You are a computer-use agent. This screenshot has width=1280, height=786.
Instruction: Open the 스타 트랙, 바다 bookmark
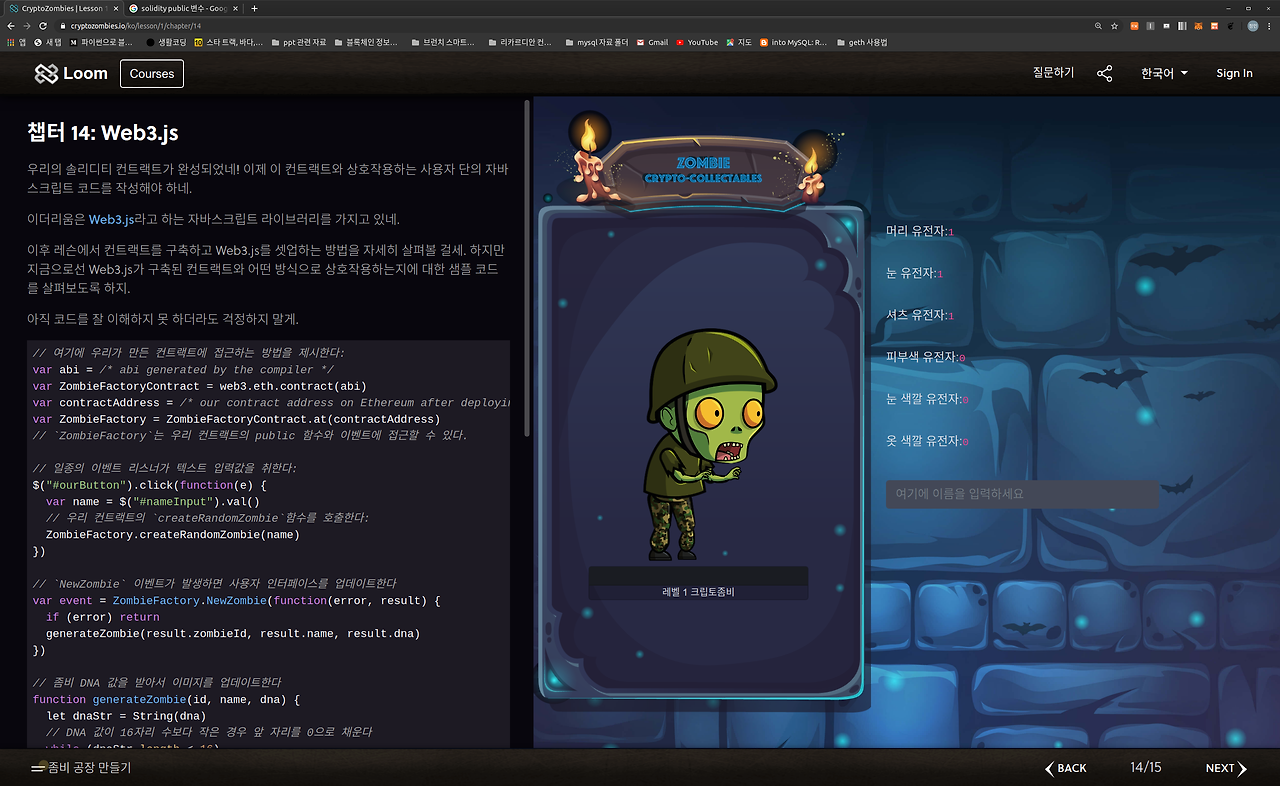(229, 42)
